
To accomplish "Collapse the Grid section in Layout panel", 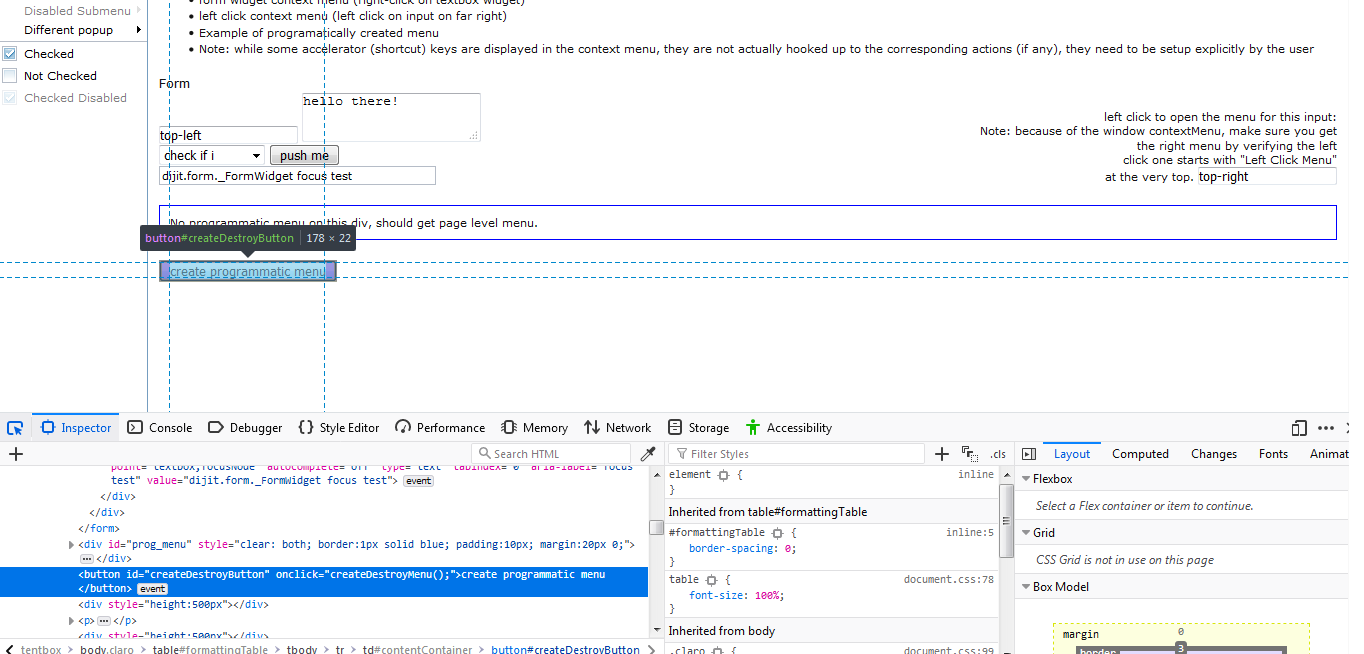I will (x=1028, y=532).
